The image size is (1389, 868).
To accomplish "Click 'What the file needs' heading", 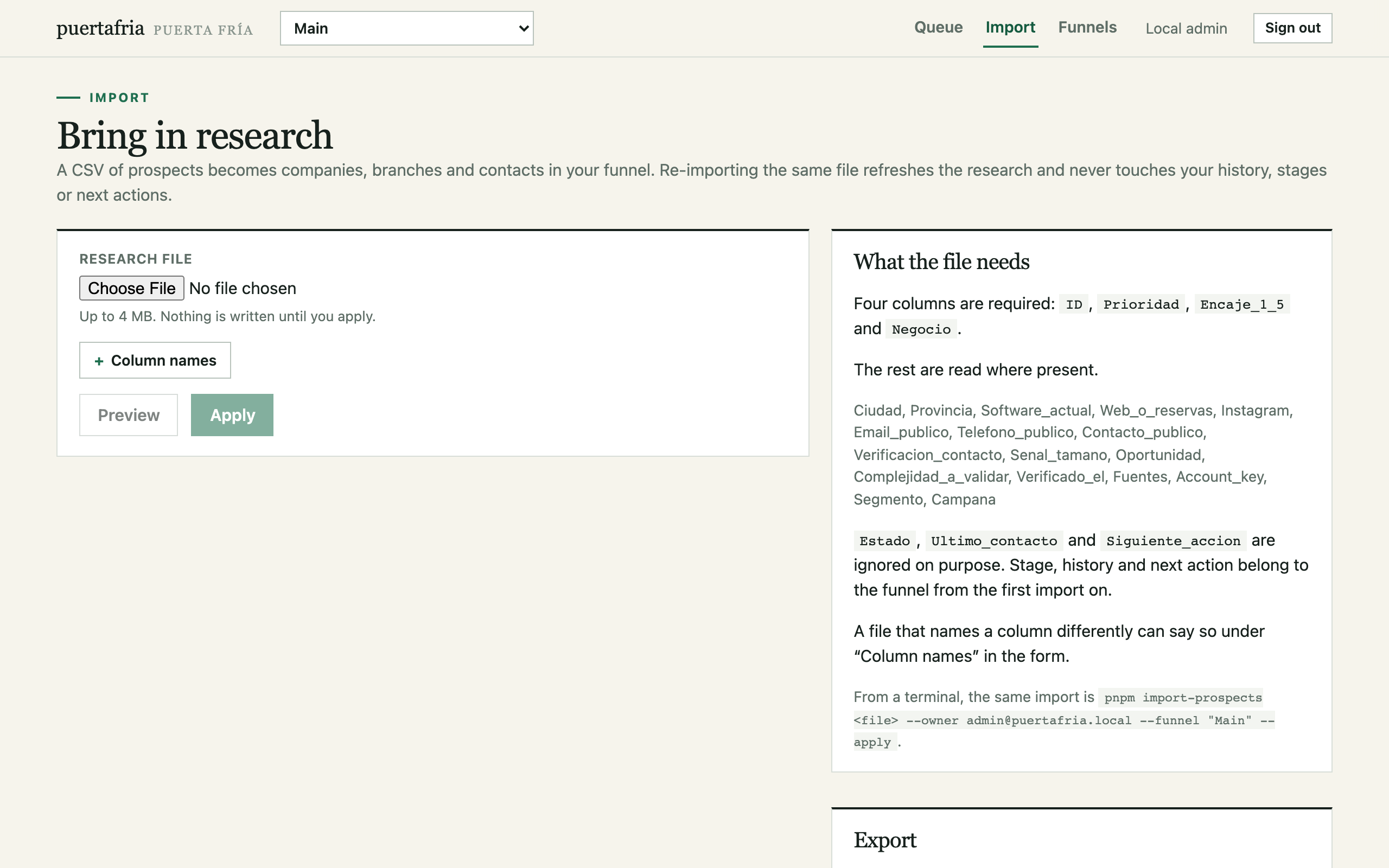I will pyautogui.click(x=941, y=262).
